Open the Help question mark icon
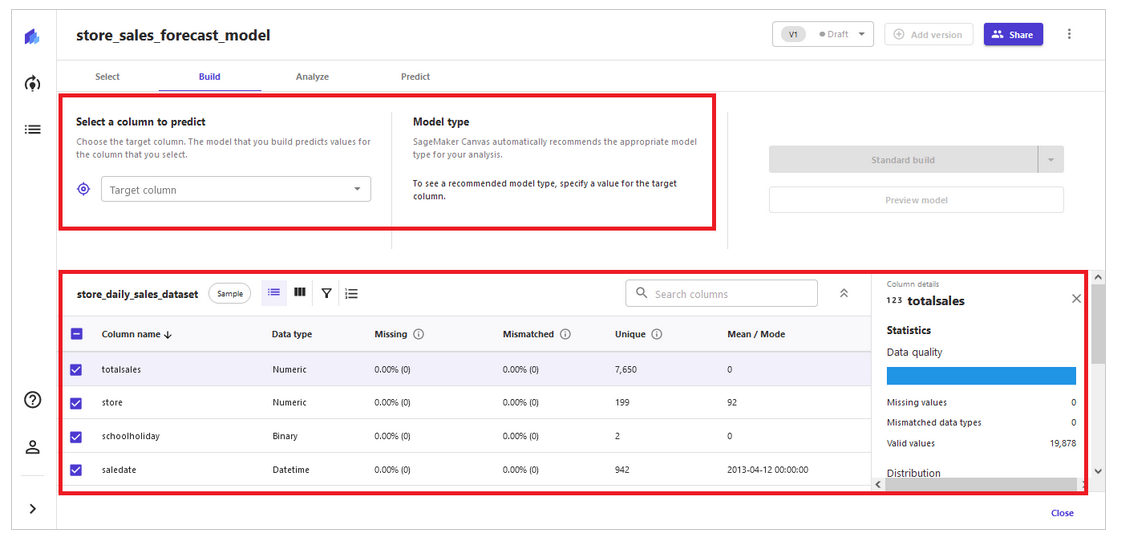Screen dimensions: 1124x546 32,401
